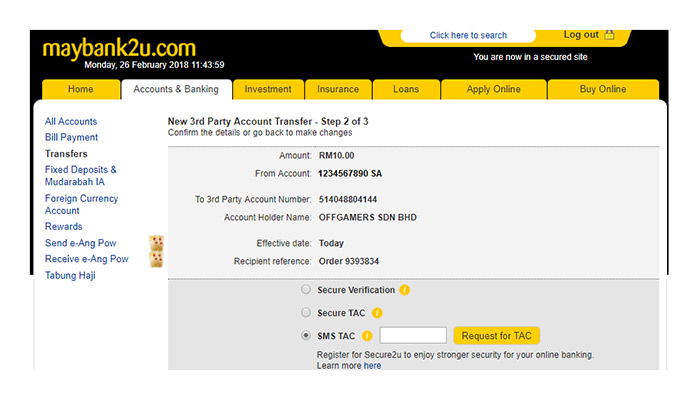Open the Insurance tab
700x400 pixels.
(338, 89)
